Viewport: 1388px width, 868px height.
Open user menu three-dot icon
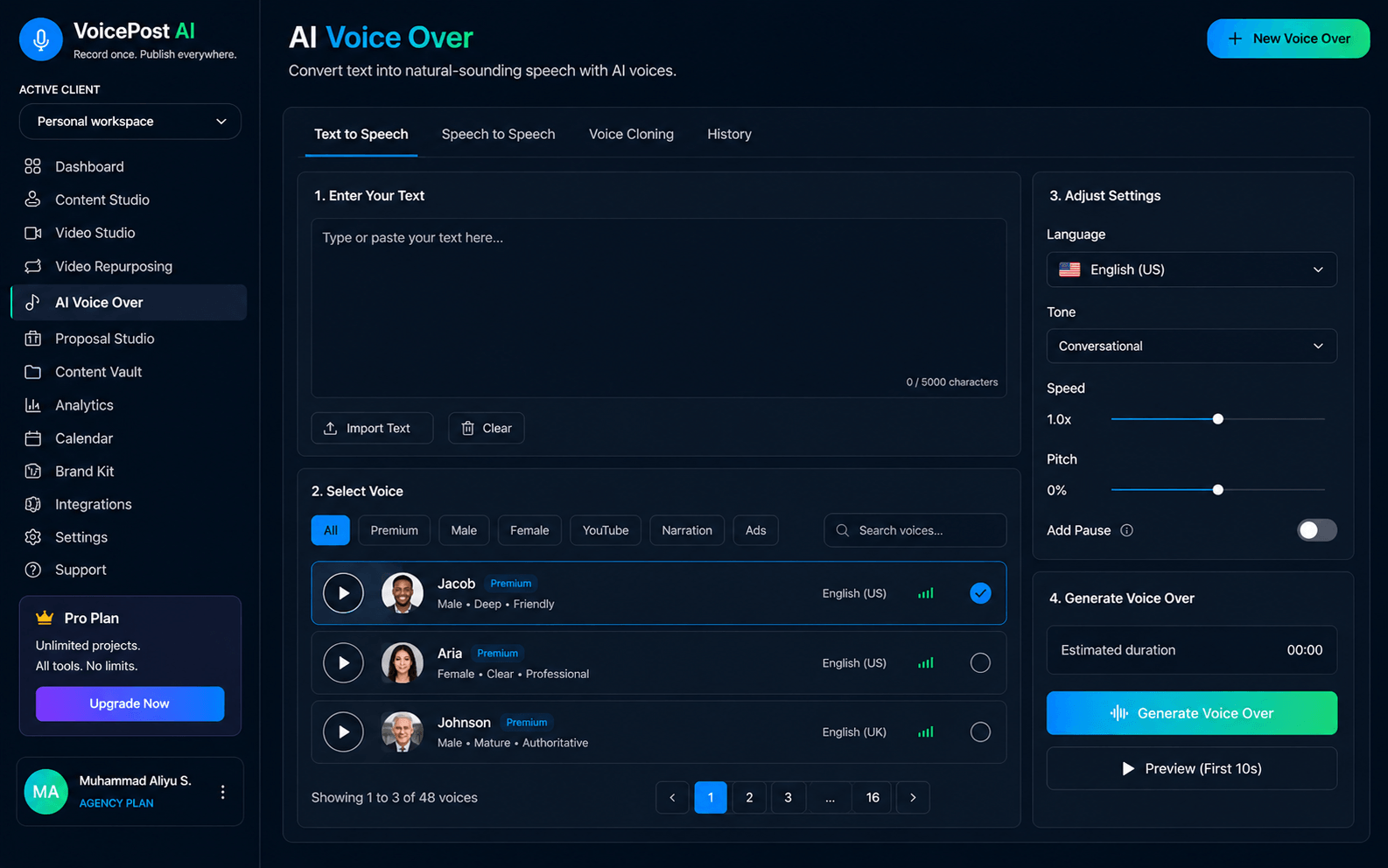pyautogui.click(x=223, y=792)
